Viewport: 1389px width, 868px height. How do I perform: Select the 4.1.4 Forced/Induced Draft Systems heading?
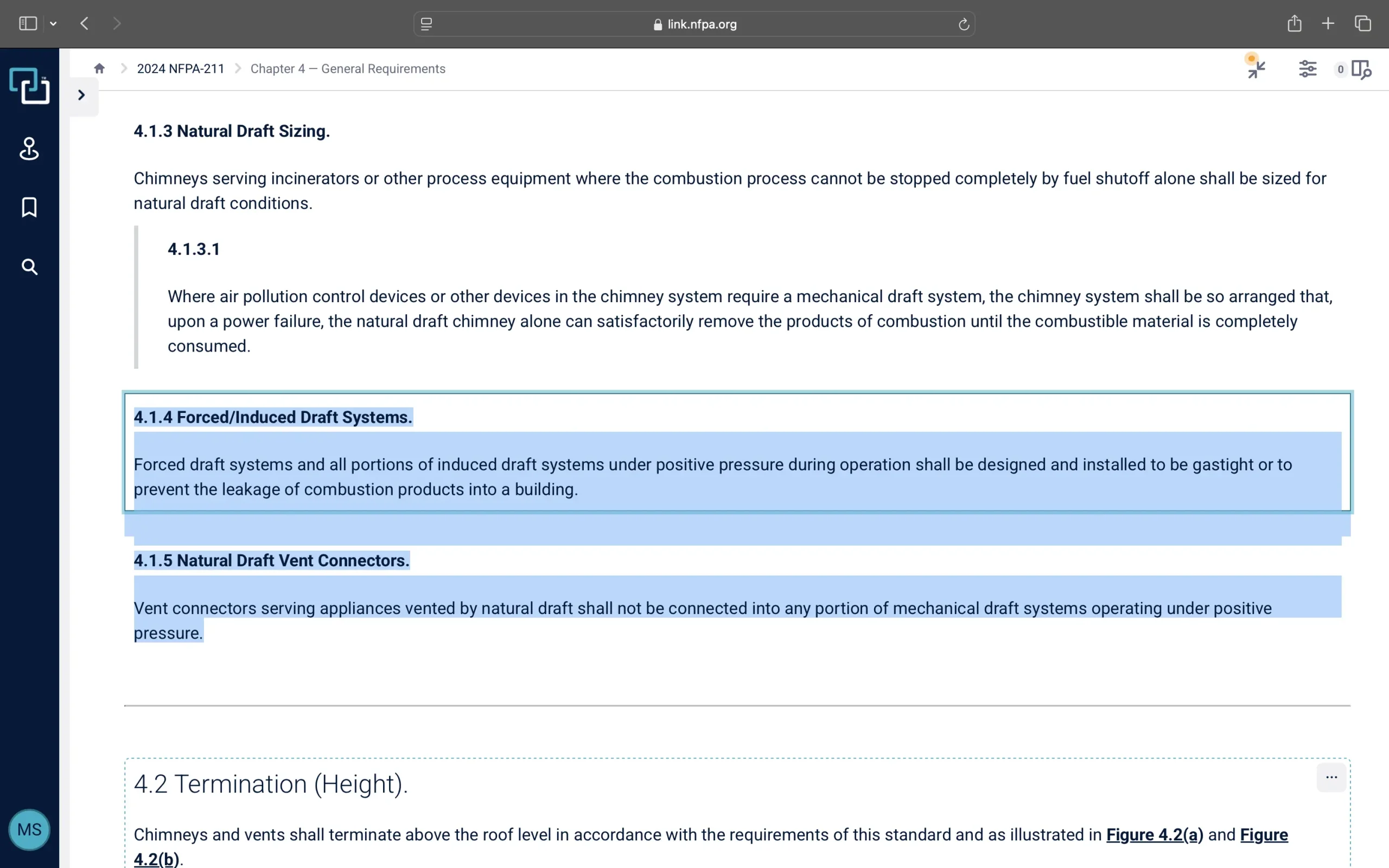tap(273, 417)
